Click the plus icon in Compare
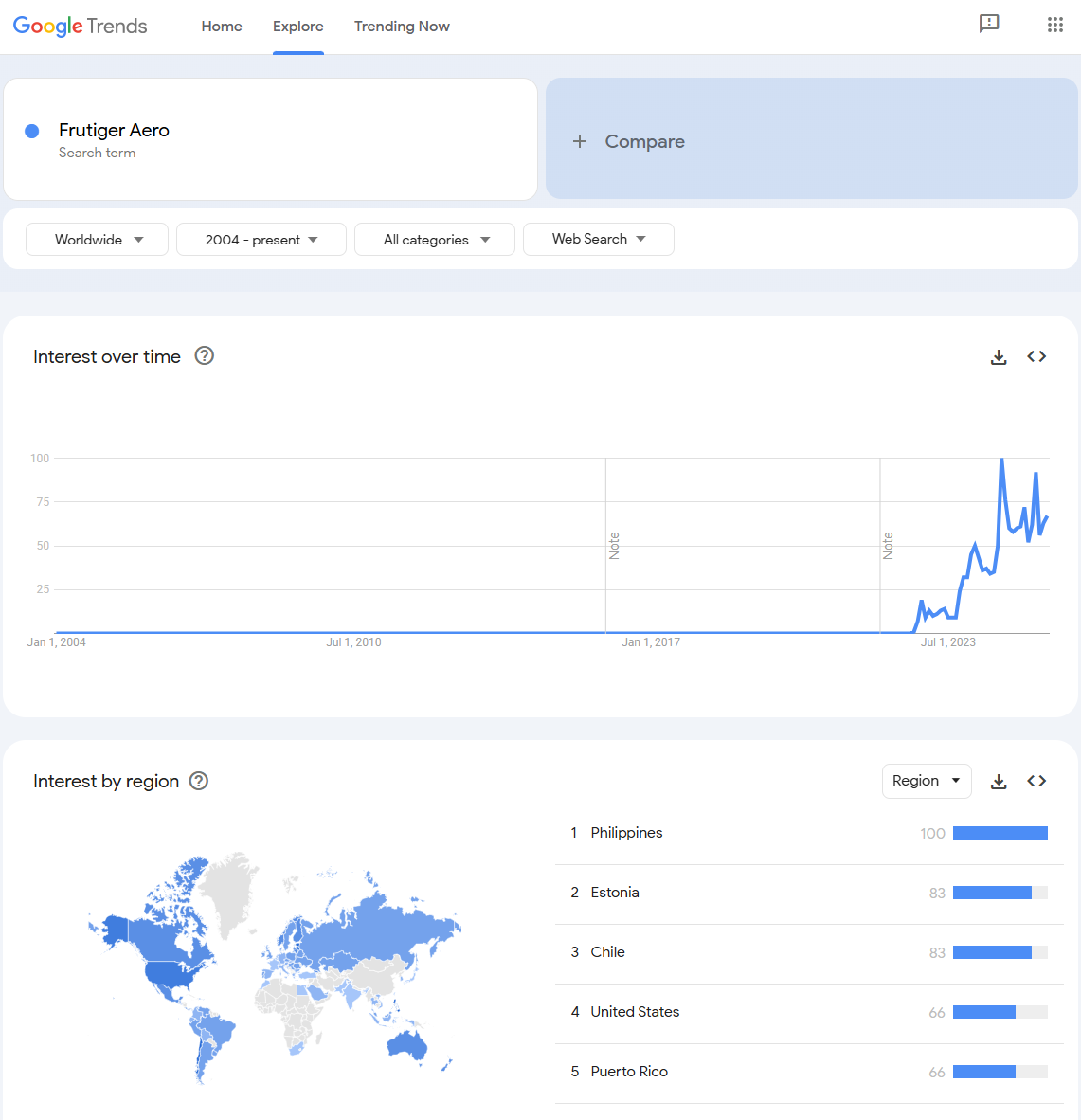This screenshot has width=1081, height=1120. (580, 141)
